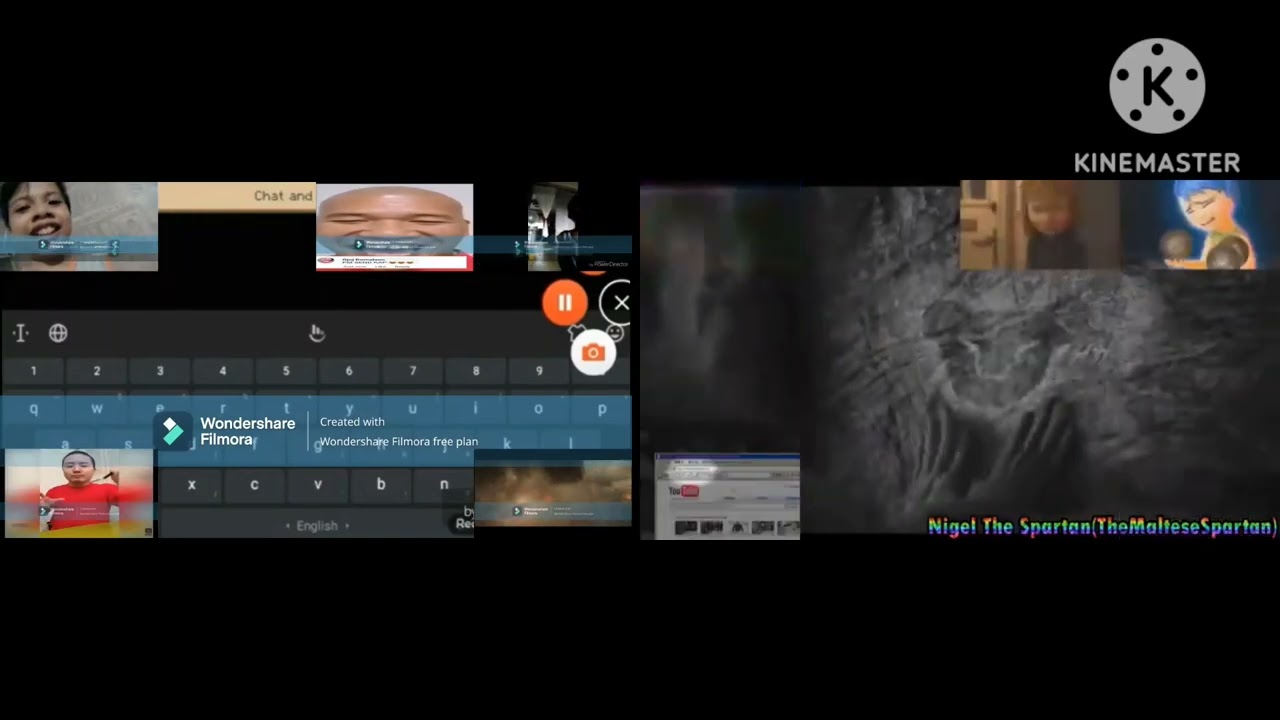The width and height of the screenshot is (1280, 720).
Task: Tap the number 9 key
Action: pyautogui.click(x=539, y=371)
